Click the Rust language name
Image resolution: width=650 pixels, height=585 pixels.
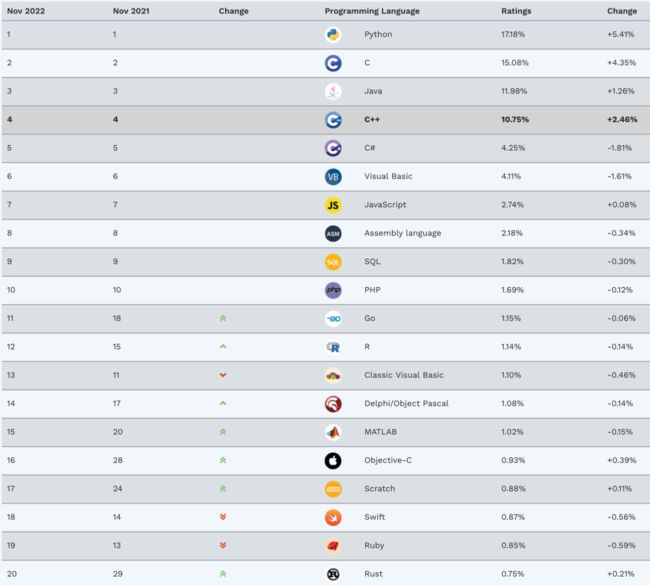373,574
